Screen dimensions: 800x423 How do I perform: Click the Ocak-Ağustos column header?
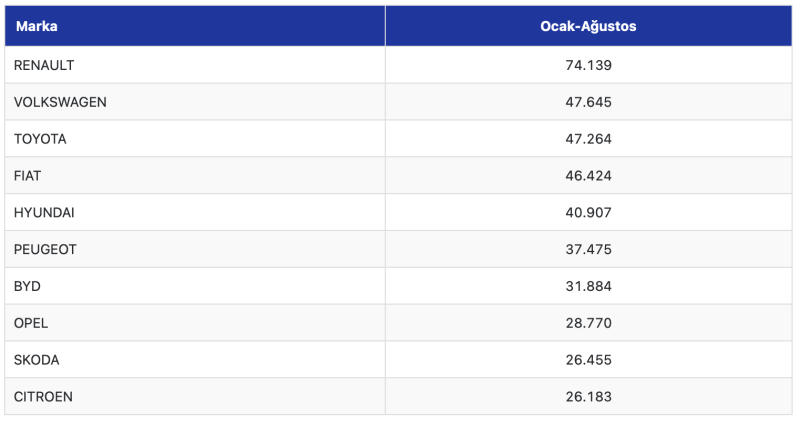click(588, 26)
